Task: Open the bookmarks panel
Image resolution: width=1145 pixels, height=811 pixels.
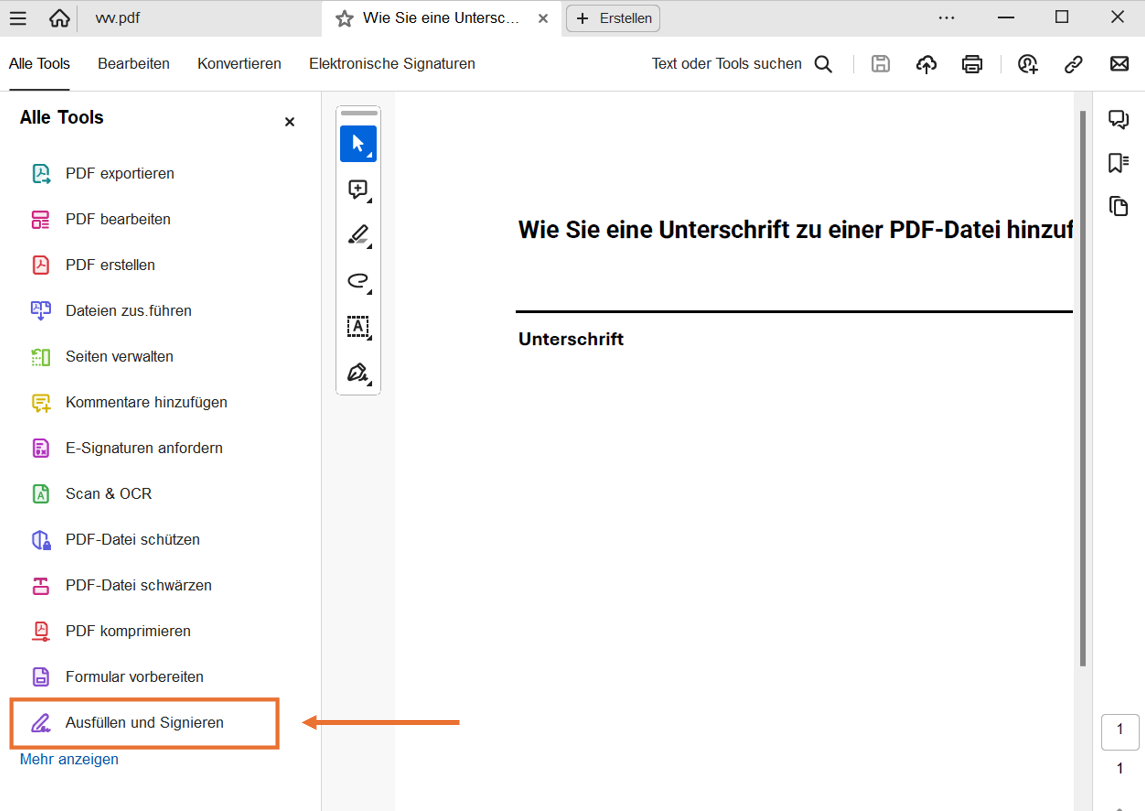Action: pos(1118,162)
